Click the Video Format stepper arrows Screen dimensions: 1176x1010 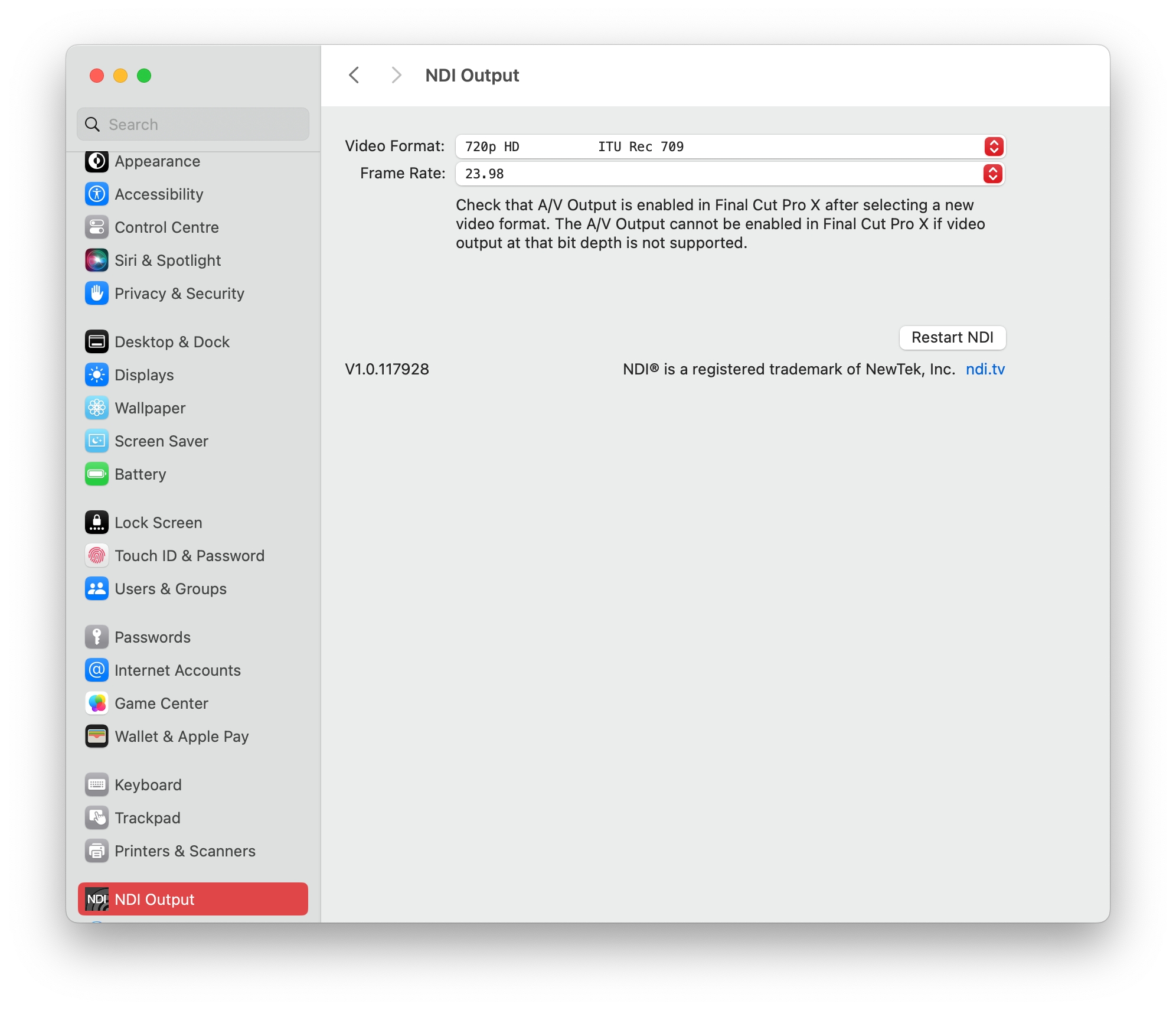(994, 146)
